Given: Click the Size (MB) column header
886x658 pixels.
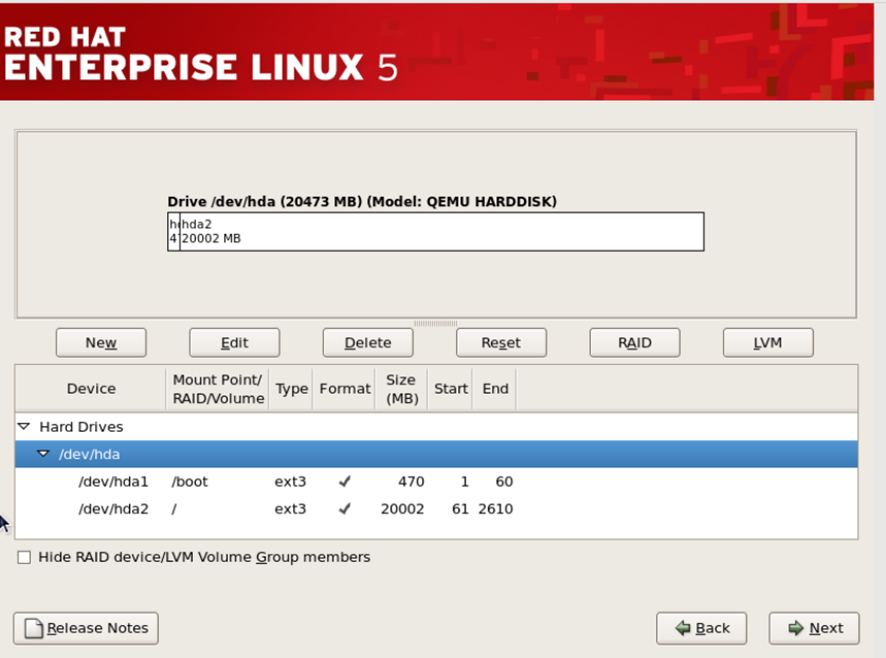Looking at the screenshot, I should point(402,388).
